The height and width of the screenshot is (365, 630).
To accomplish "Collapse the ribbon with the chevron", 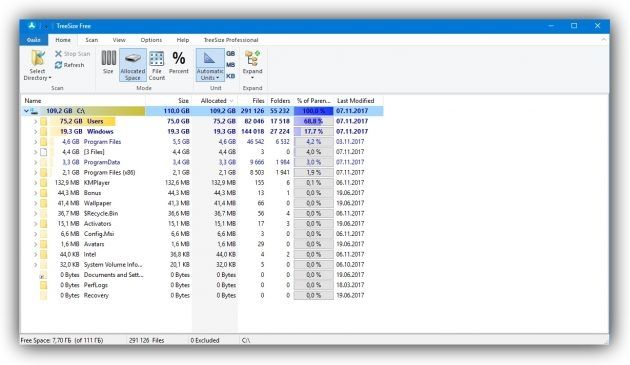I will [603, 39].
